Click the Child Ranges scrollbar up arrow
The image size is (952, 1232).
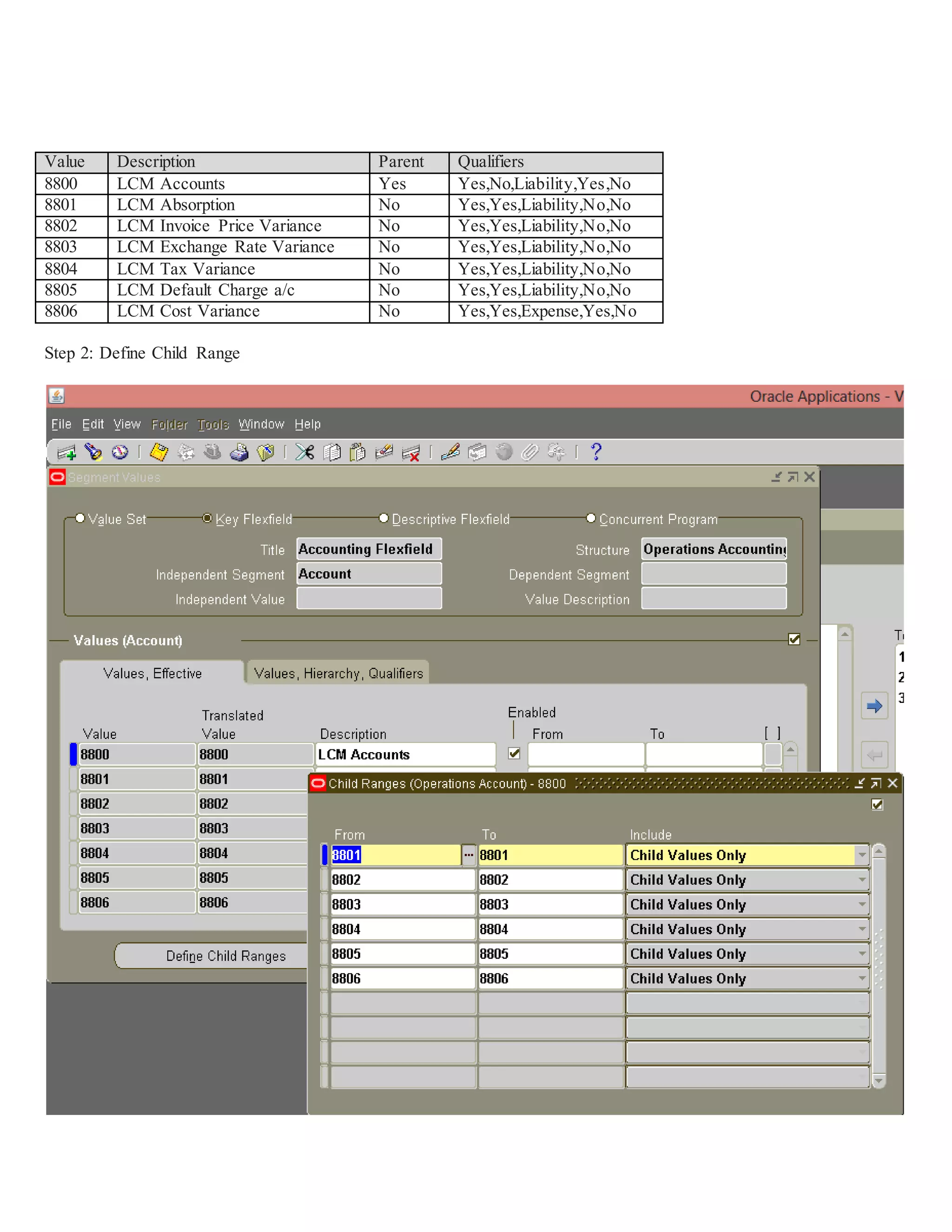point(879,851)
